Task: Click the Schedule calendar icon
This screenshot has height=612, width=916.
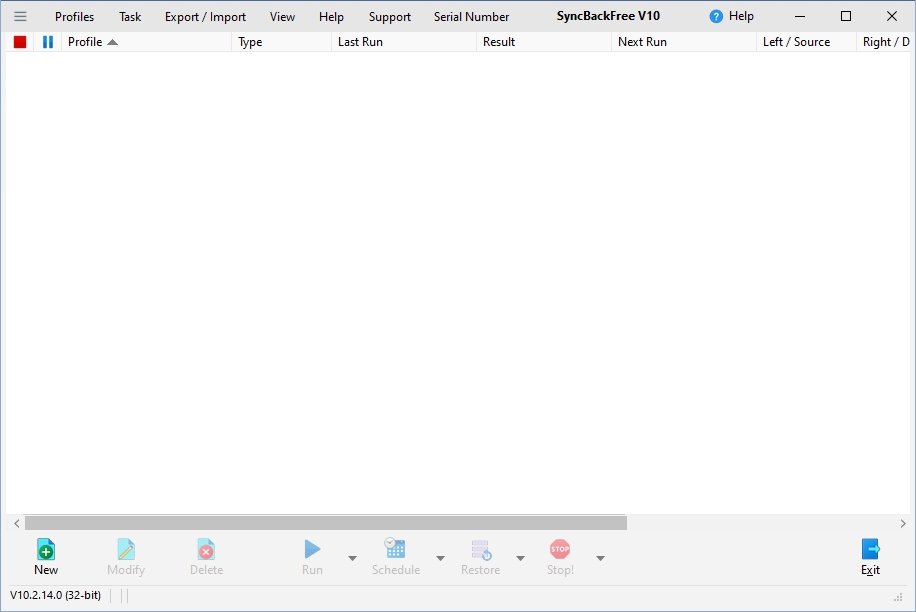Action: coord(395,549)
